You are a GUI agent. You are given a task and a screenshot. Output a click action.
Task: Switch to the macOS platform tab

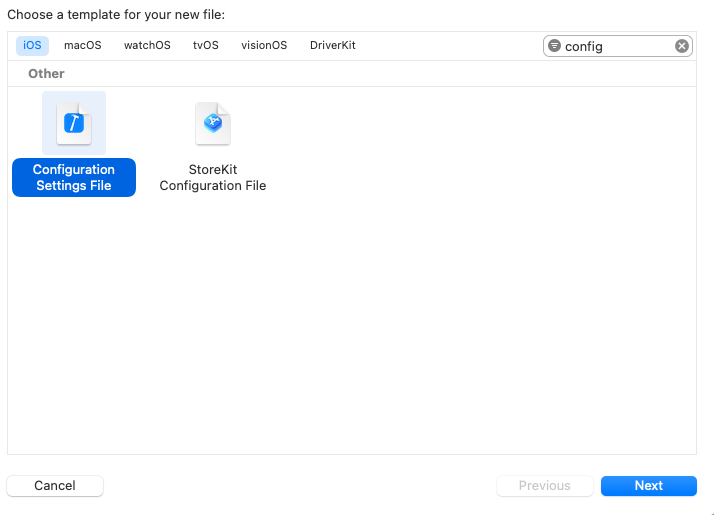click(x=82, y=46)
